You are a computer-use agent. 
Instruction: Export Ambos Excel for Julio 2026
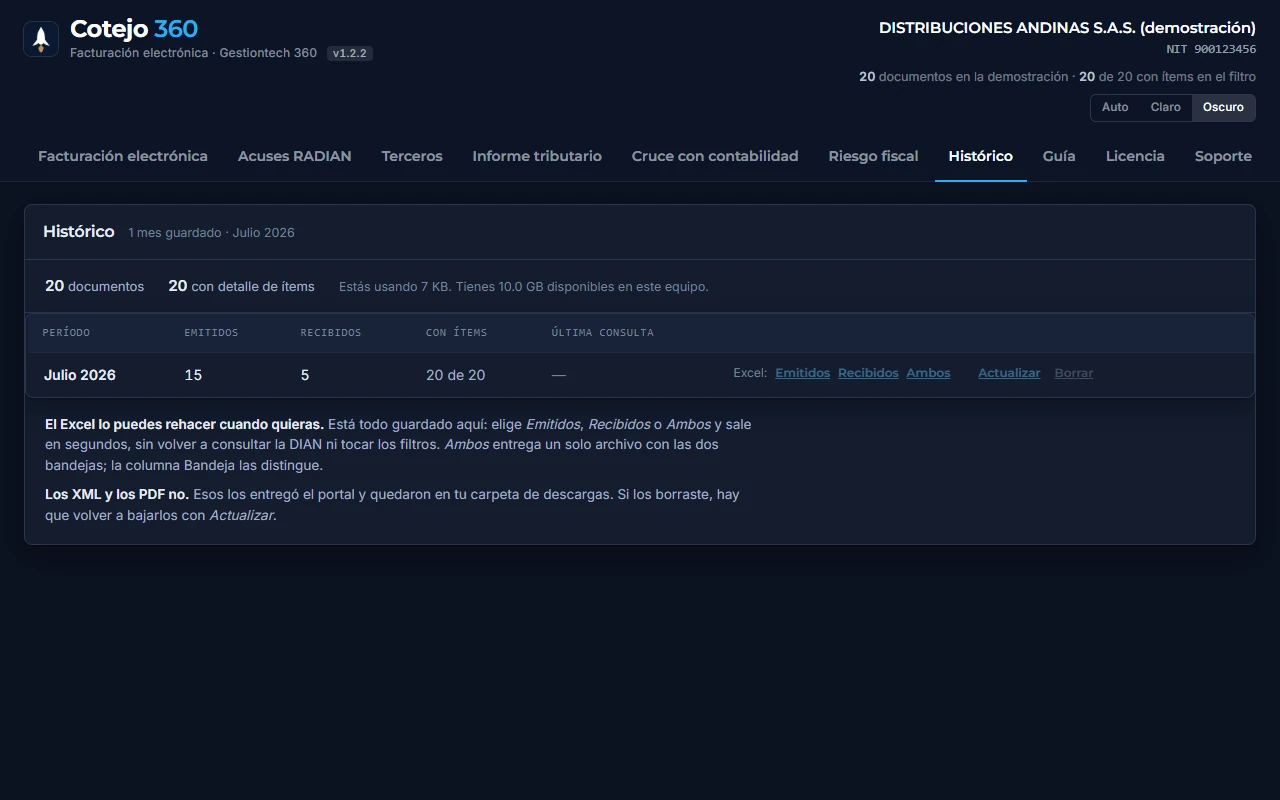(928, 373)
